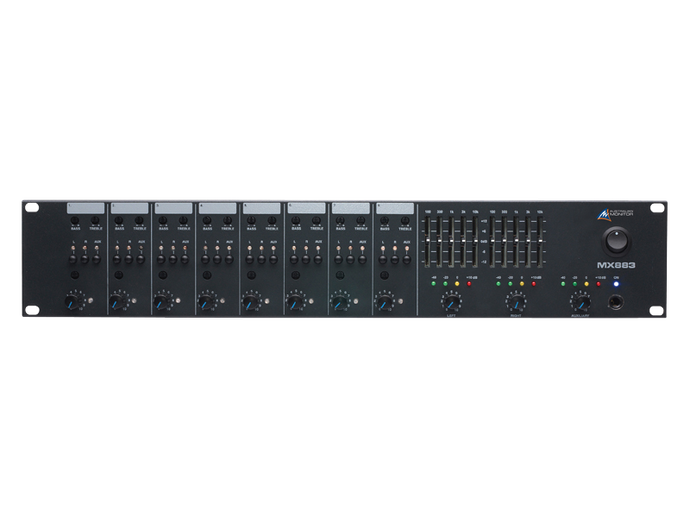Image resolution: width=690 pixels, height=518 pixels.
Task: Click the right equalizer 10k slider
Action: (540, 242)
